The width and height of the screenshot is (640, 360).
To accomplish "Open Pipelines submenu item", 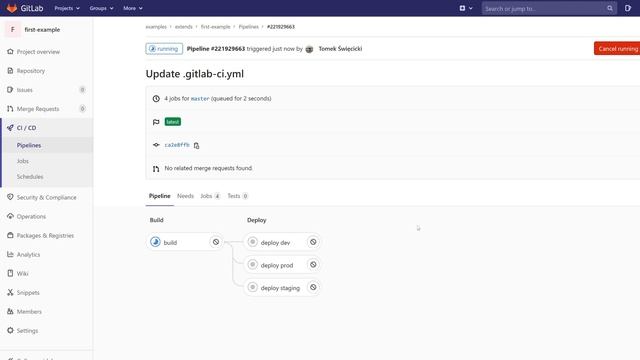I will (x=29, y=145).
